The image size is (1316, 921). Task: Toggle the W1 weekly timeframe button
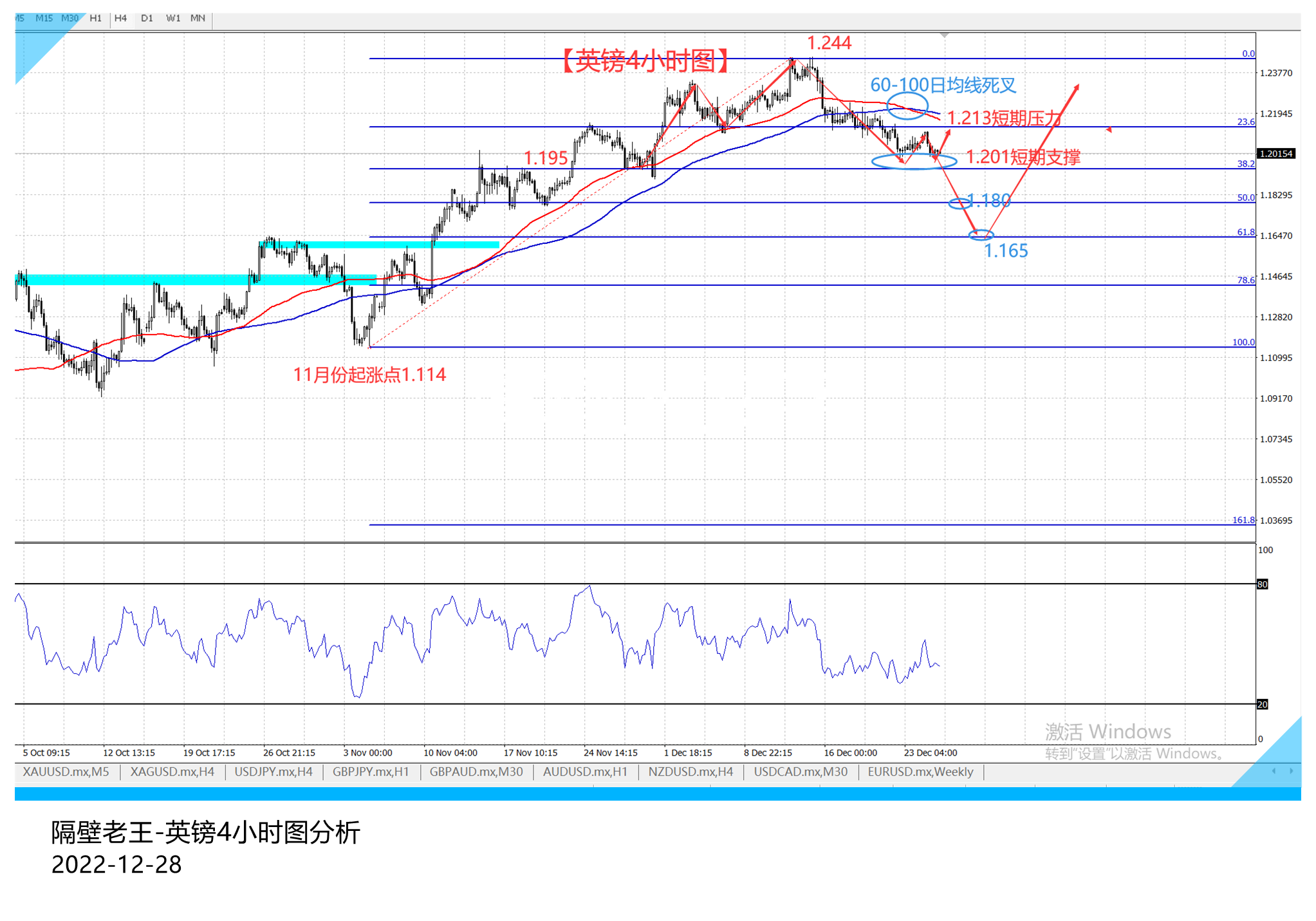click(173, 18)
